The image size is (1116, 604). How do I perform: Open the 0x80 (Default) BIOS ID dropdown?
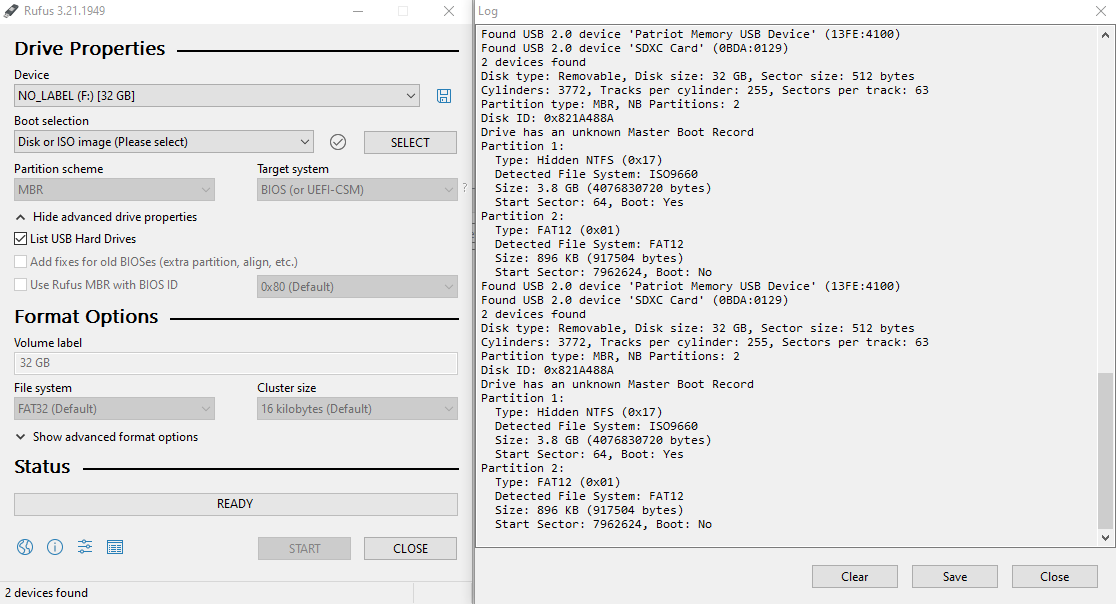(357, 287)
